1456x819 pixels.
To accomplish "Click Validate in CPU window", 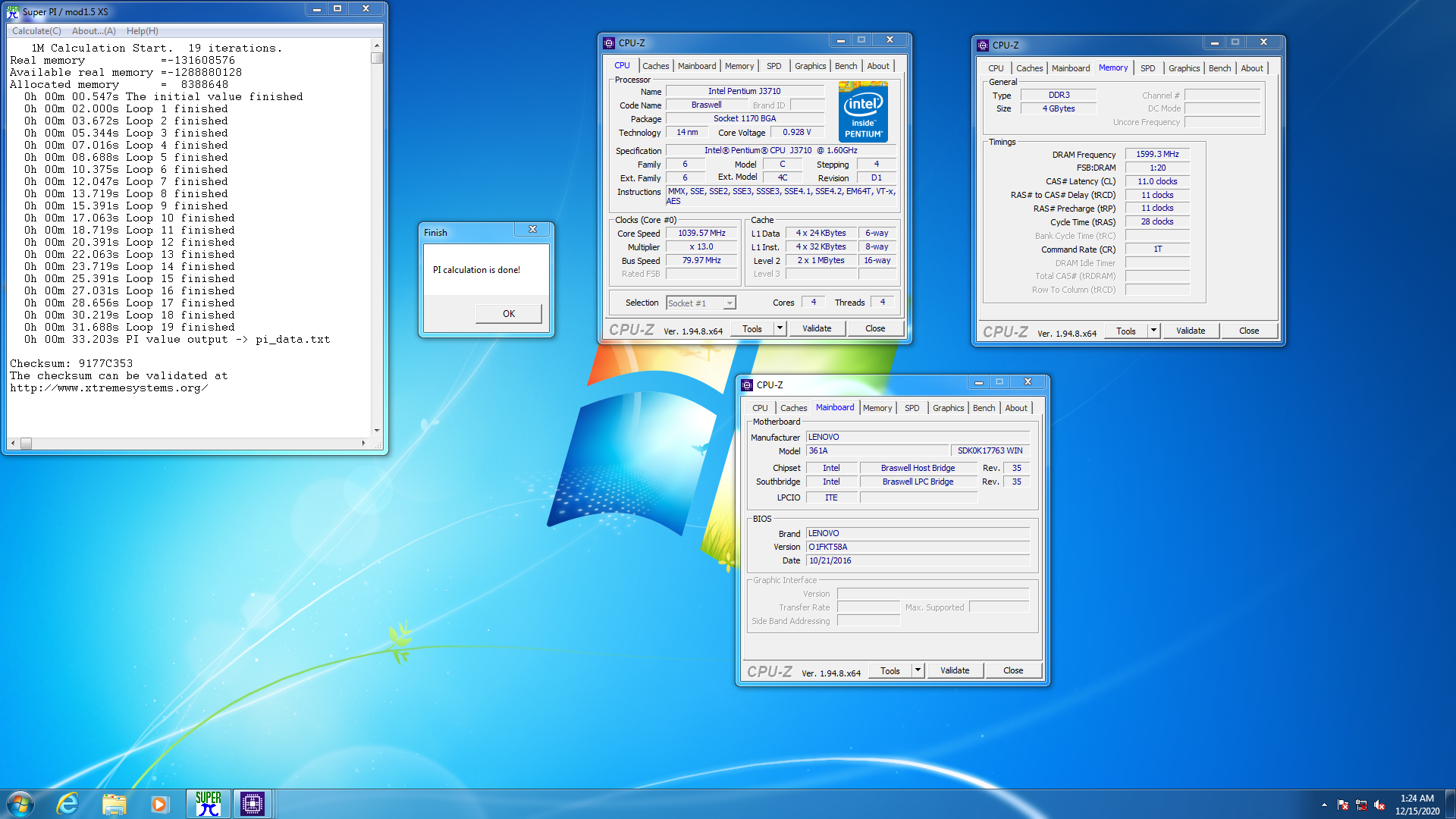I will [817, 329].
